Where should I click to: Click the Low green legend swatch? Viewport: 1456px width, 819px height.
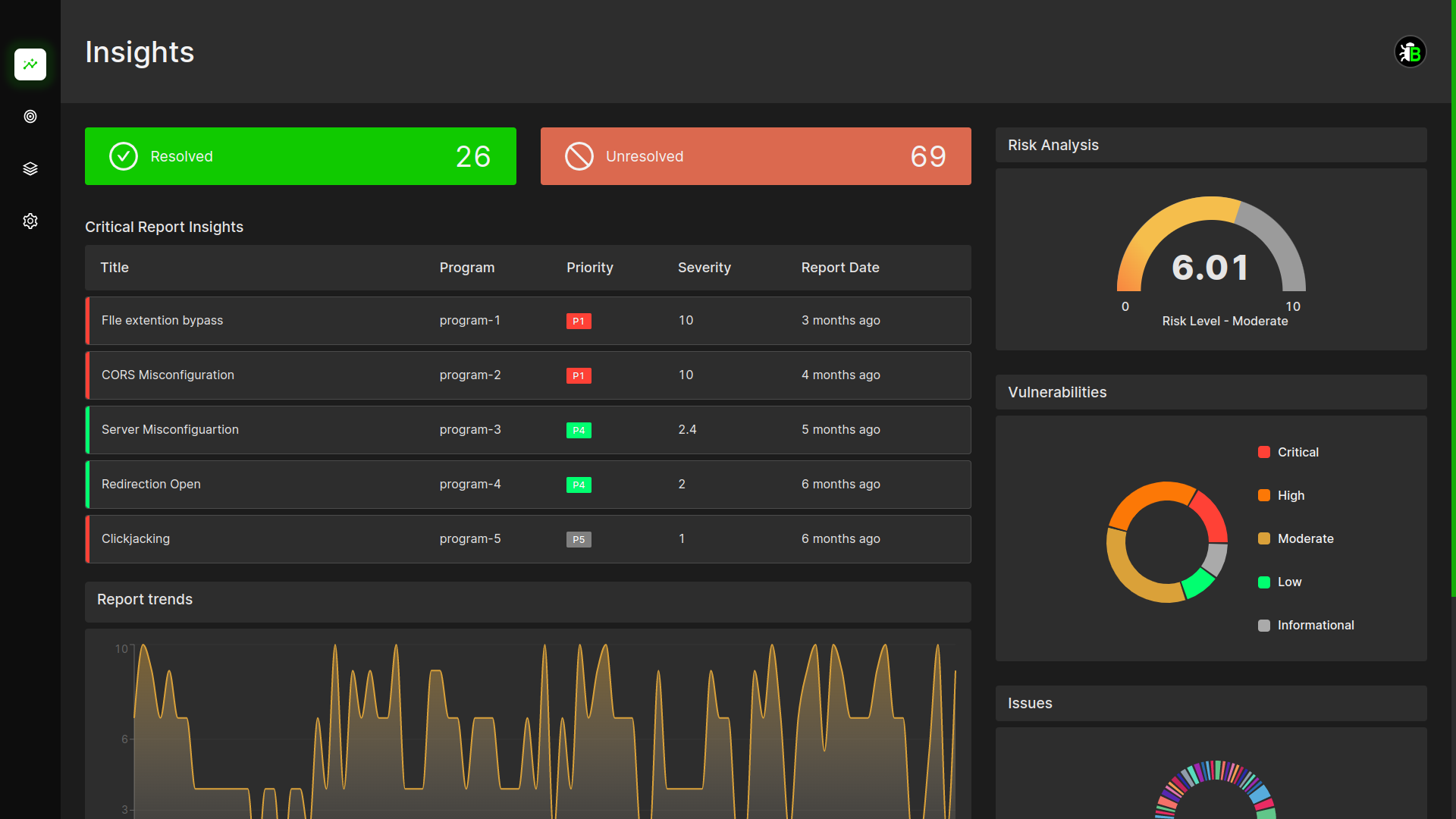click(1264, 582)
